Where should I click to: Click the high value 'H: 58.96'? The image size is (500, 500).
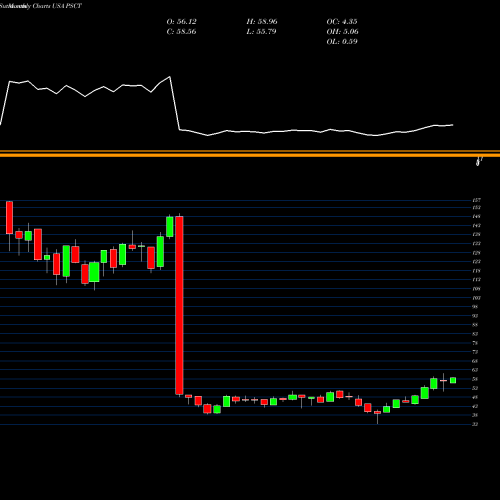coord(262,22)
